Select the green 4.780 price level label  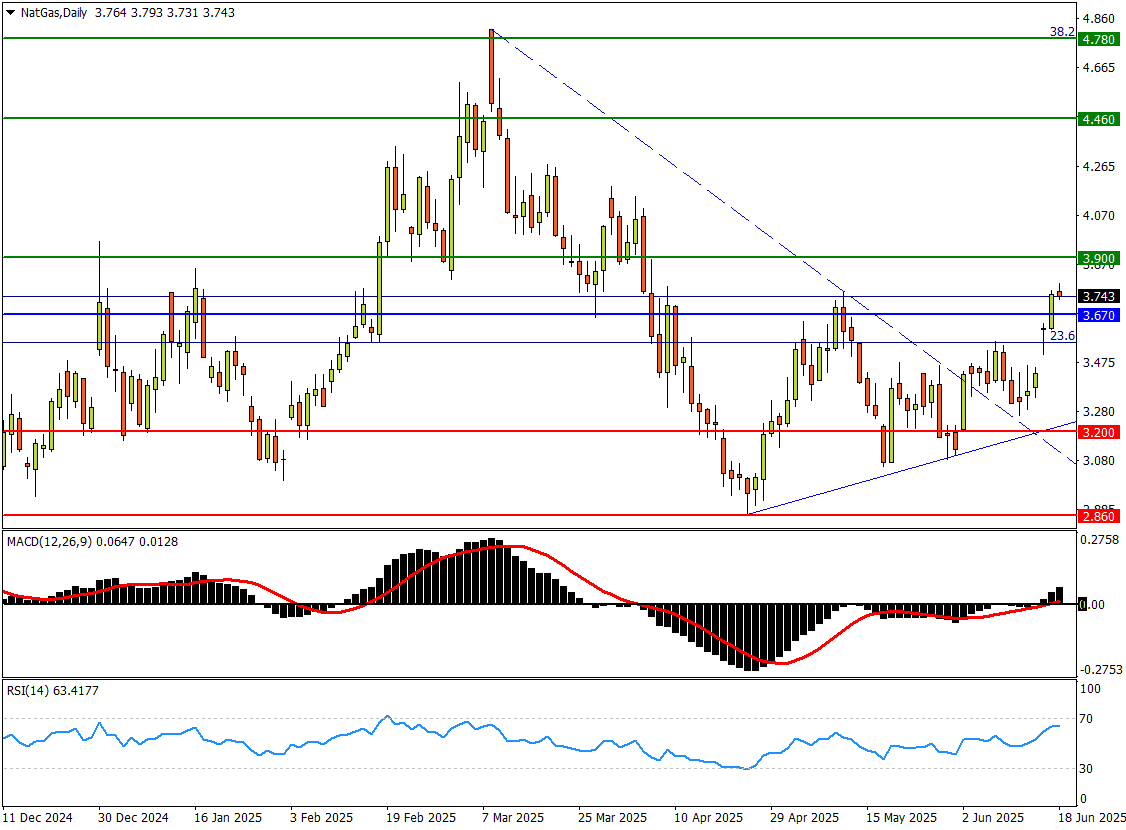(1098, 39)
